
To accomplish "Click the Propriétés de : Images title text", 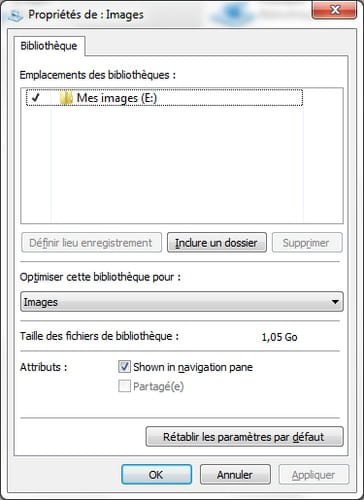I will (x=86, y=15).
